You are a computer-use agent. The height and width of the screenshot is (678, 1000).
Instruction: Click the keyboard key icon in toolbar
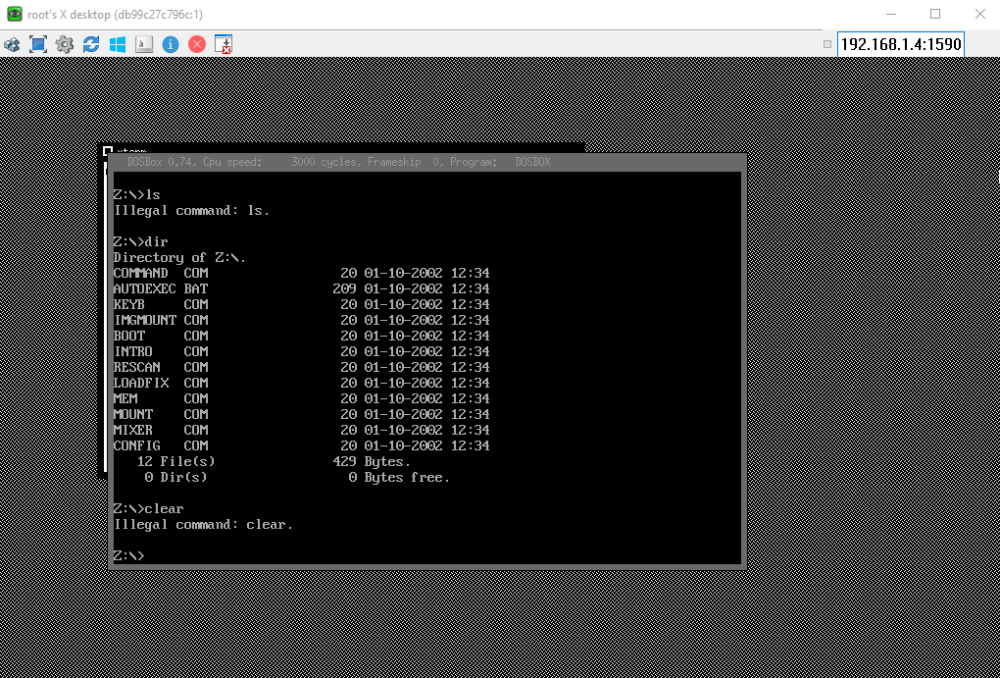click(x=144, y=44)
